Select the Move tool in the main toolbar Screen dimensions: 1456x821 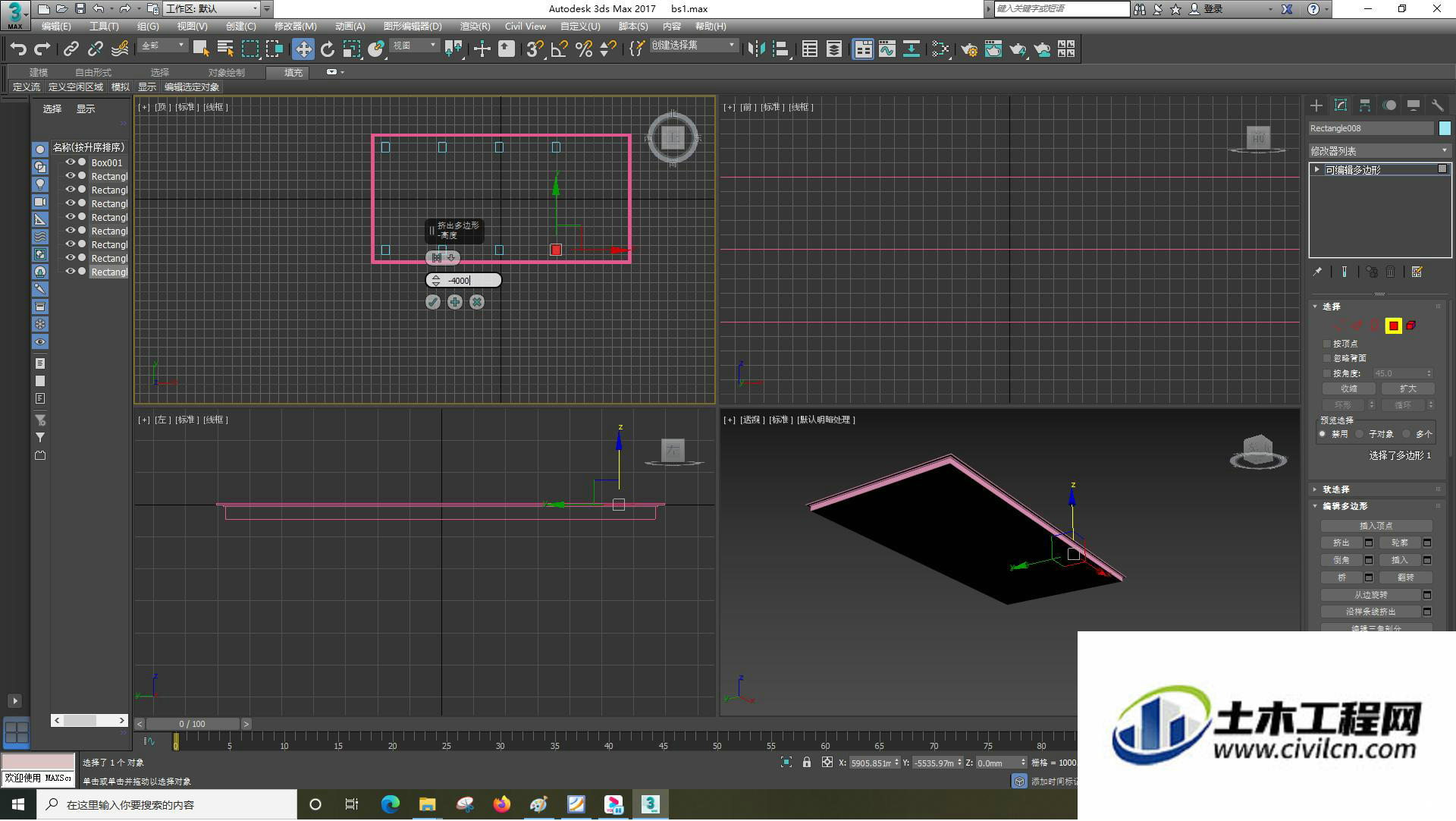coord(303,49)
